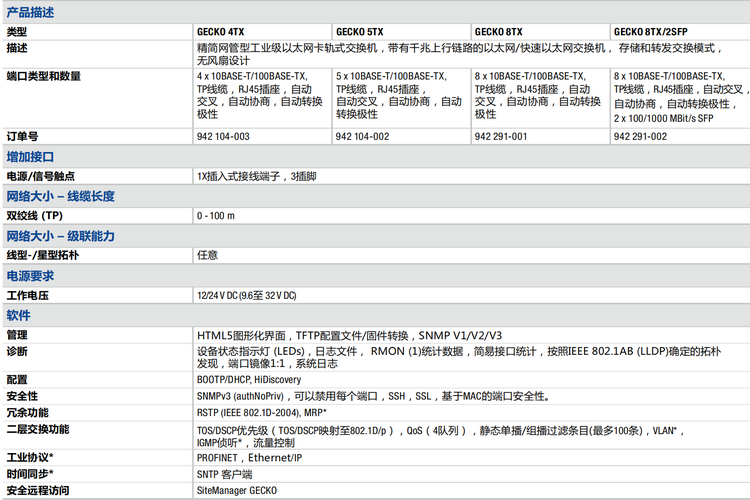Viewport: 750px width, 500px height.
Task: Click the HTML5图形化界面 management description
Action: pyautogui.click(x=350, y=335)
